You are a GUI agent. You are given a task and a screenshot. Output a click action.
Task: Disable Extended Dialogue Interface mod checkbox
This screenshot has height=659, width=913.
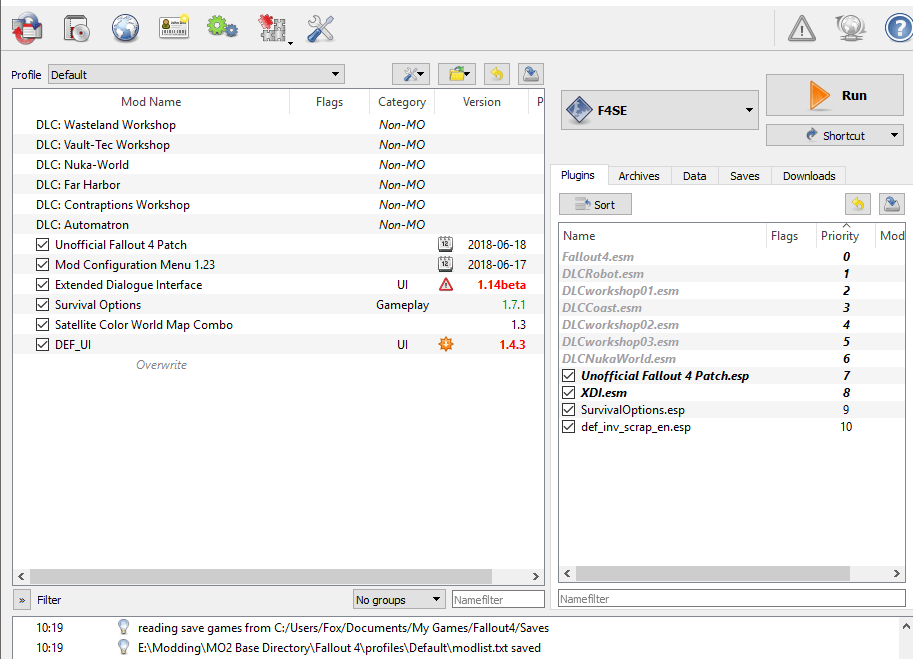point(43,285)
